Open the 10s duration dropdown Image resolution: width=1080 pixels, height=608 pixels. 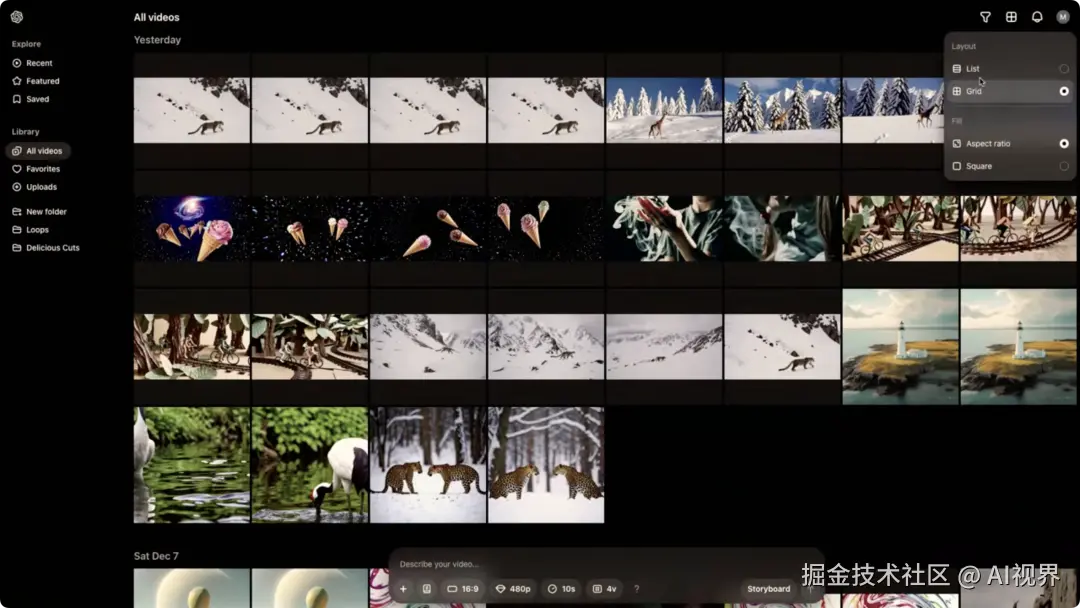pos(561,589)
